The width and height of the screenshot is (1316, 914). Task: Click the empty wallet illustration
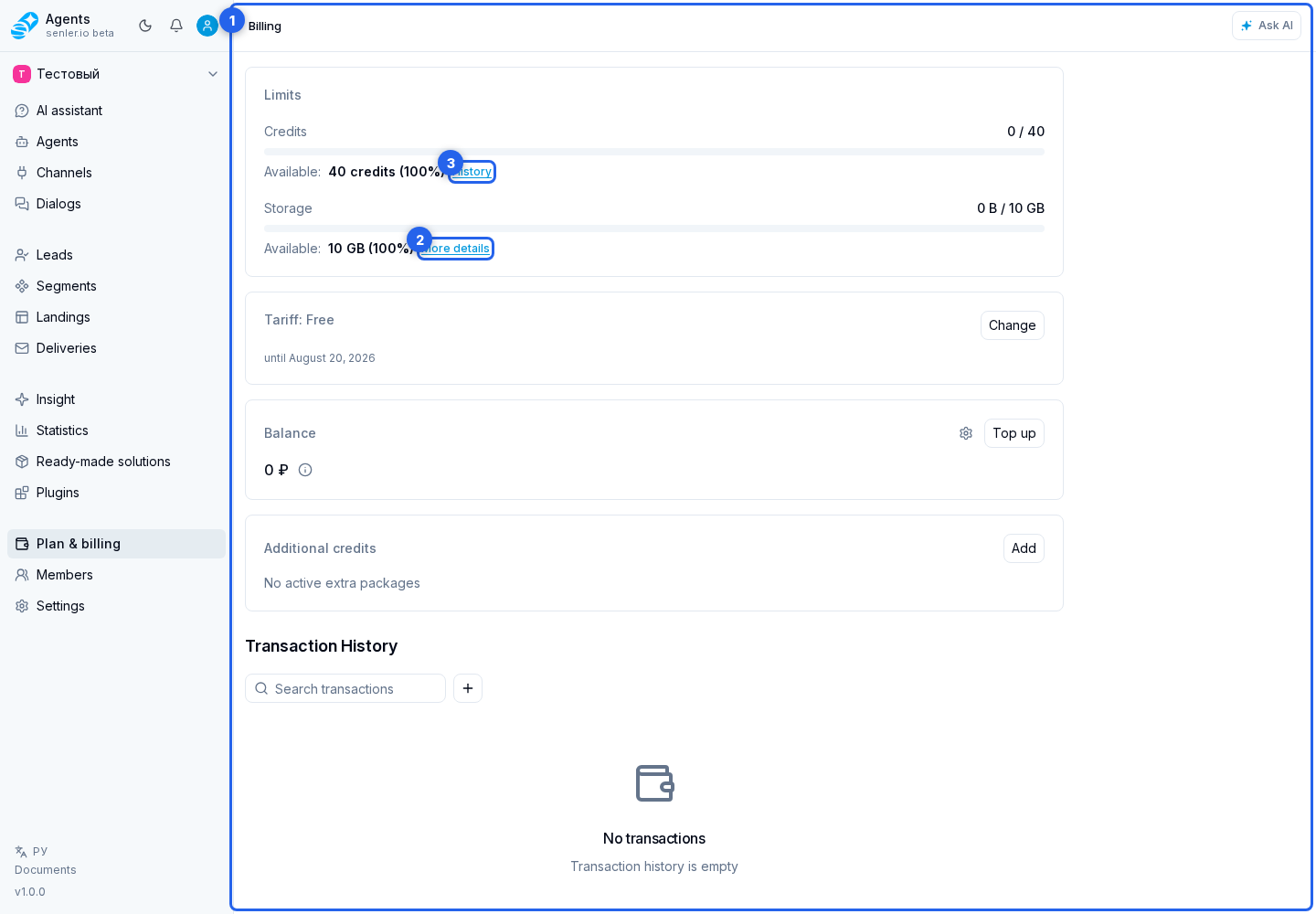tap(654, 783)
